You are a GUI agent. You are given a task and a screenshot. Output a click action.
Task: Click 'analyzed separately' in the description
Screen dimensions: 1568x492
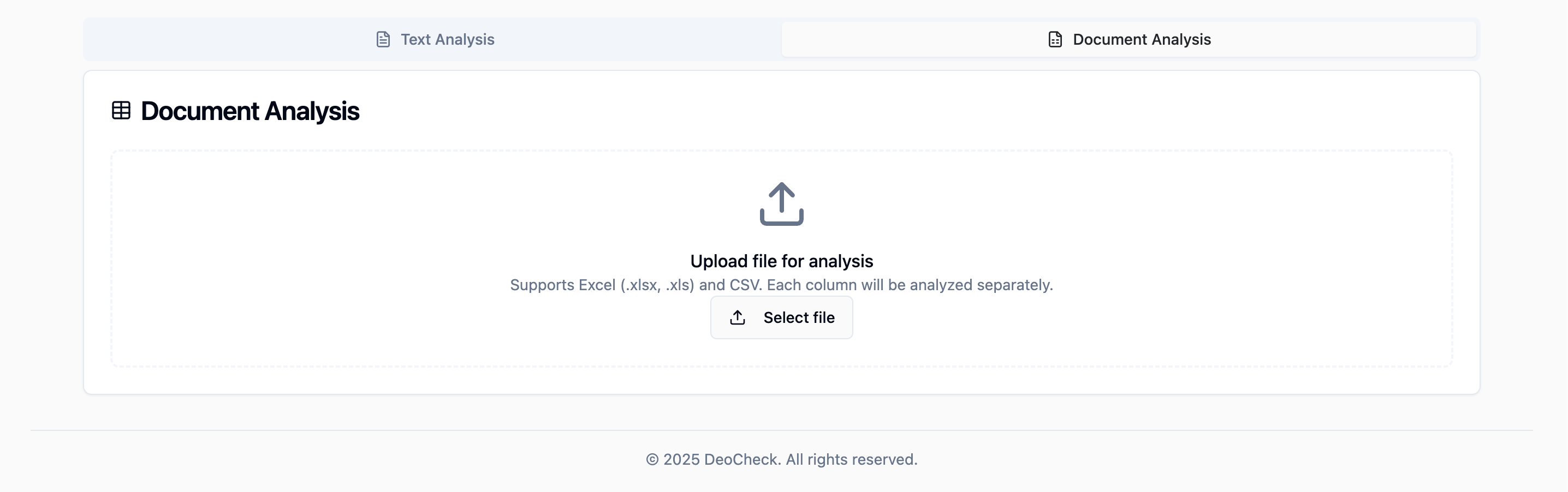(x=981, y=285)
